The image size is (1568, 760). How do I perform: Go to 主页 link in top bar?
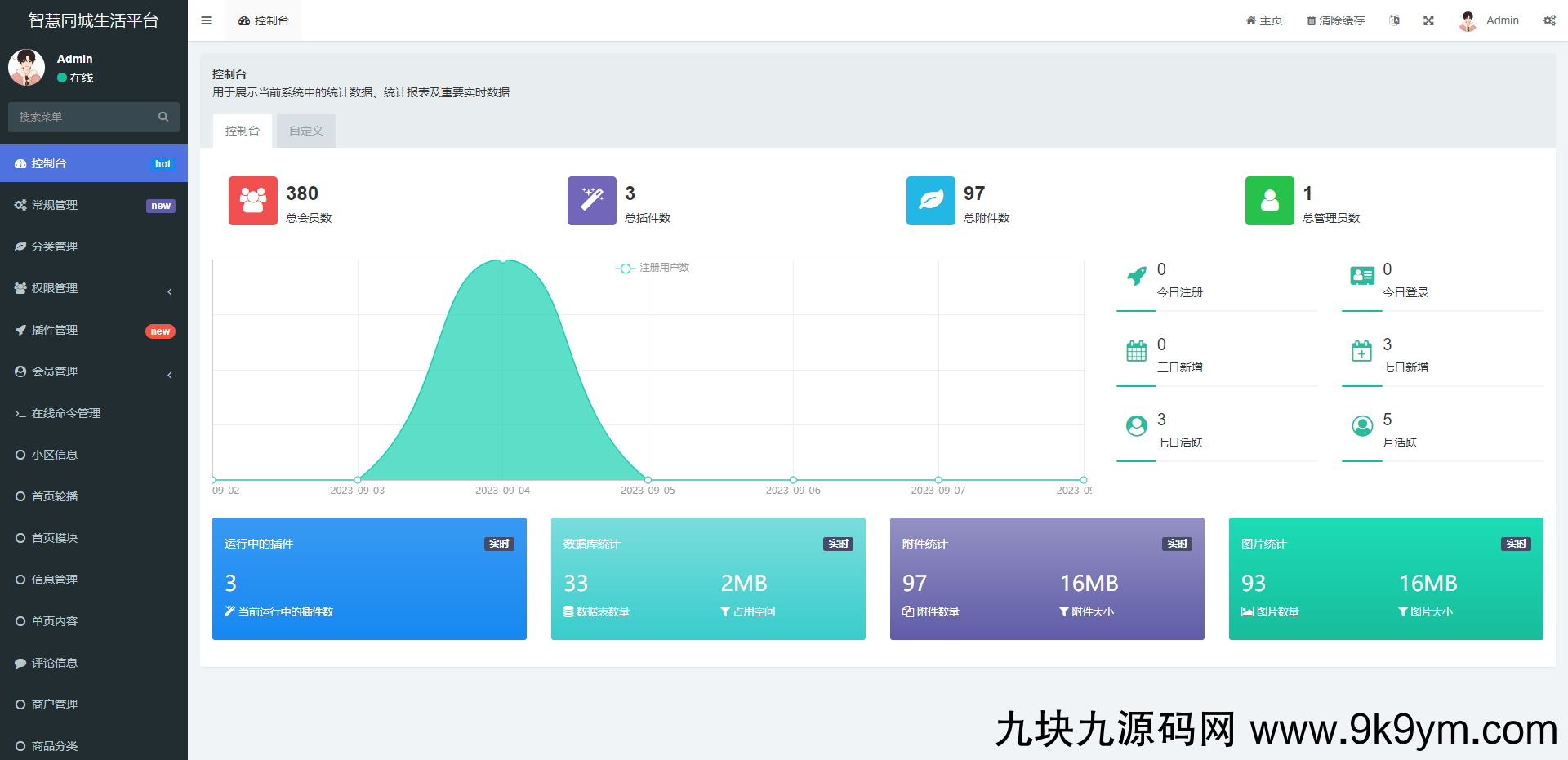(1263, 20)
